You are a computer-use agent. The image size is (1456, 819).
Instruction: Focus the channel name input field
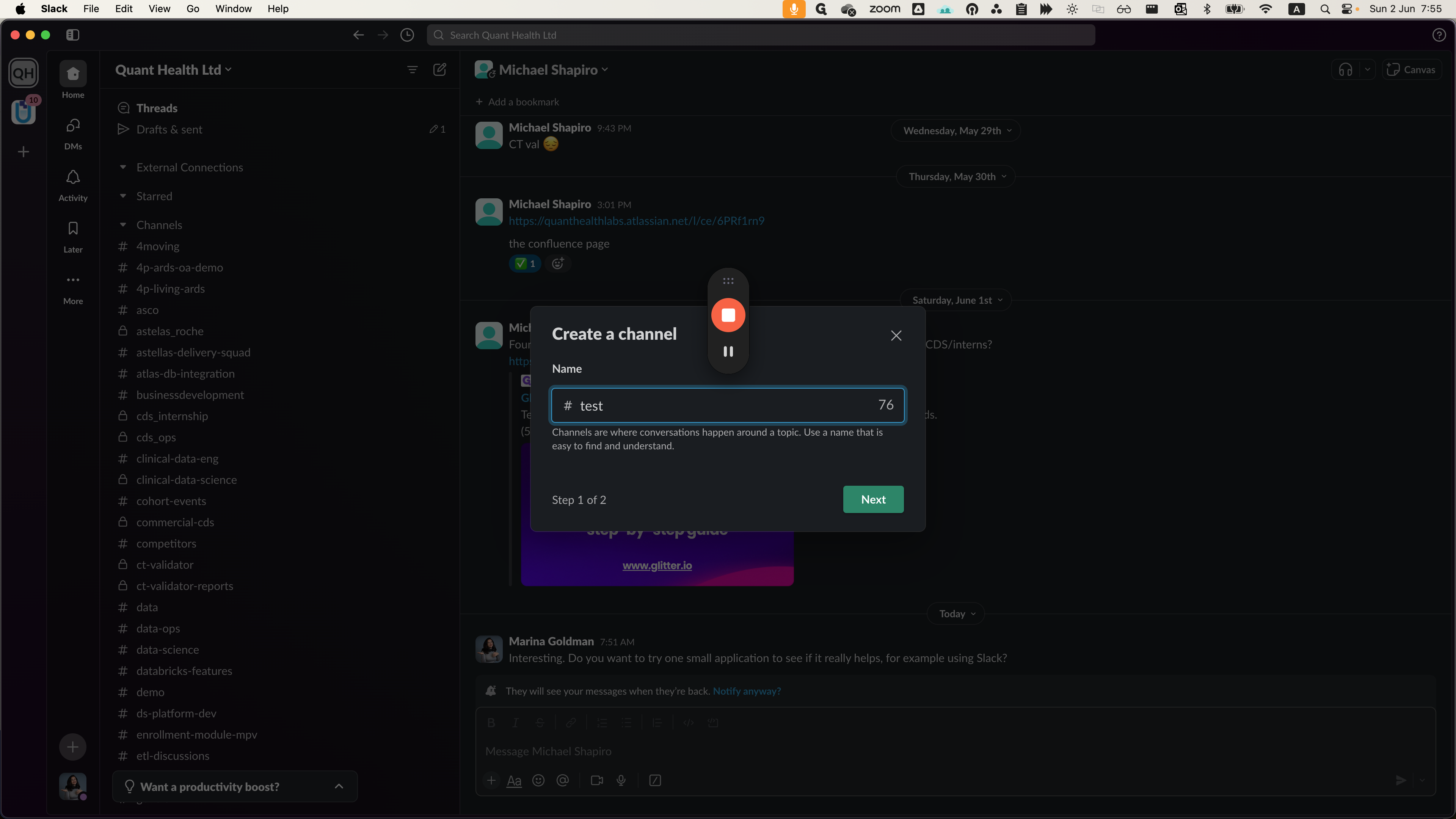[728, 405]
